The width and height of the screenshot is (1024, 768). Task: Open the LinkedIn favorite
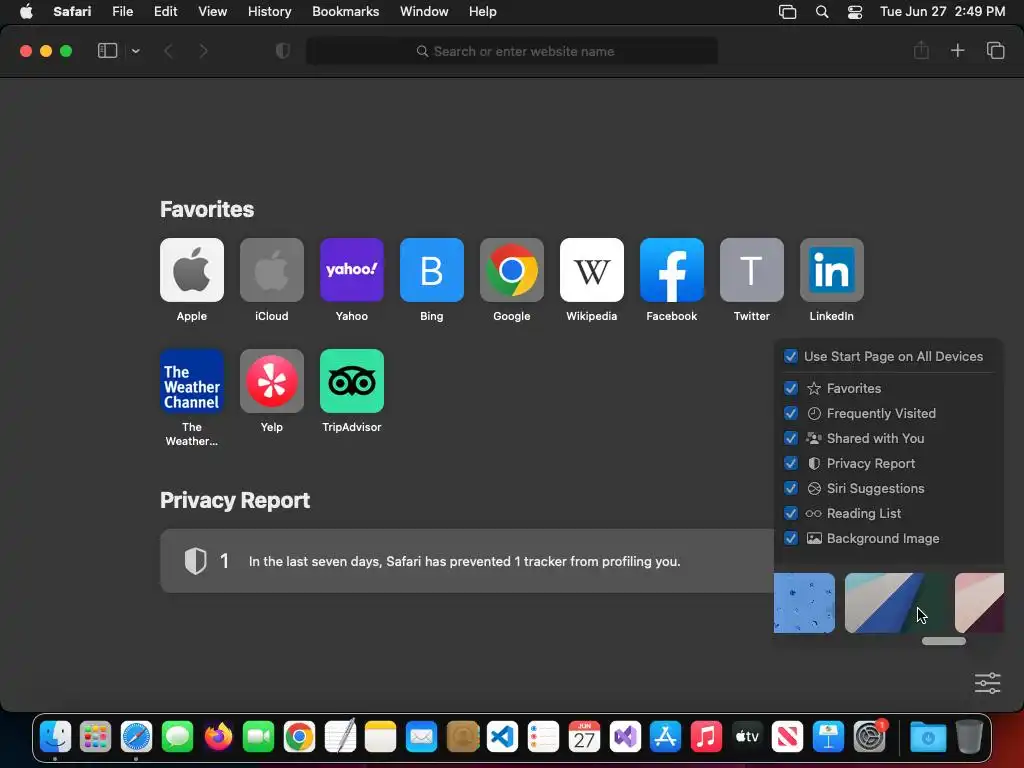click(831, 270)
